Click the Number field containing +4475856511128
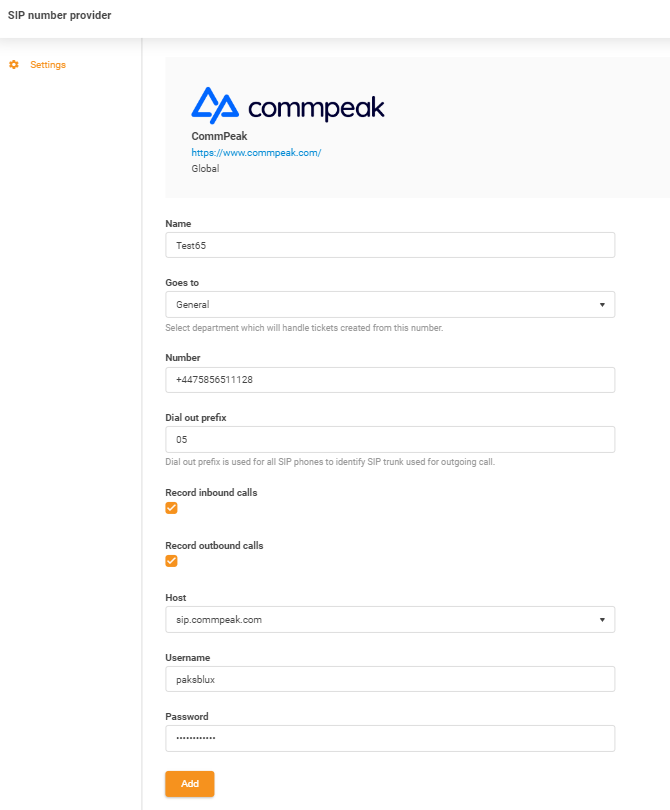Viewport: 670px width, 810px height. tap(390, 379)
